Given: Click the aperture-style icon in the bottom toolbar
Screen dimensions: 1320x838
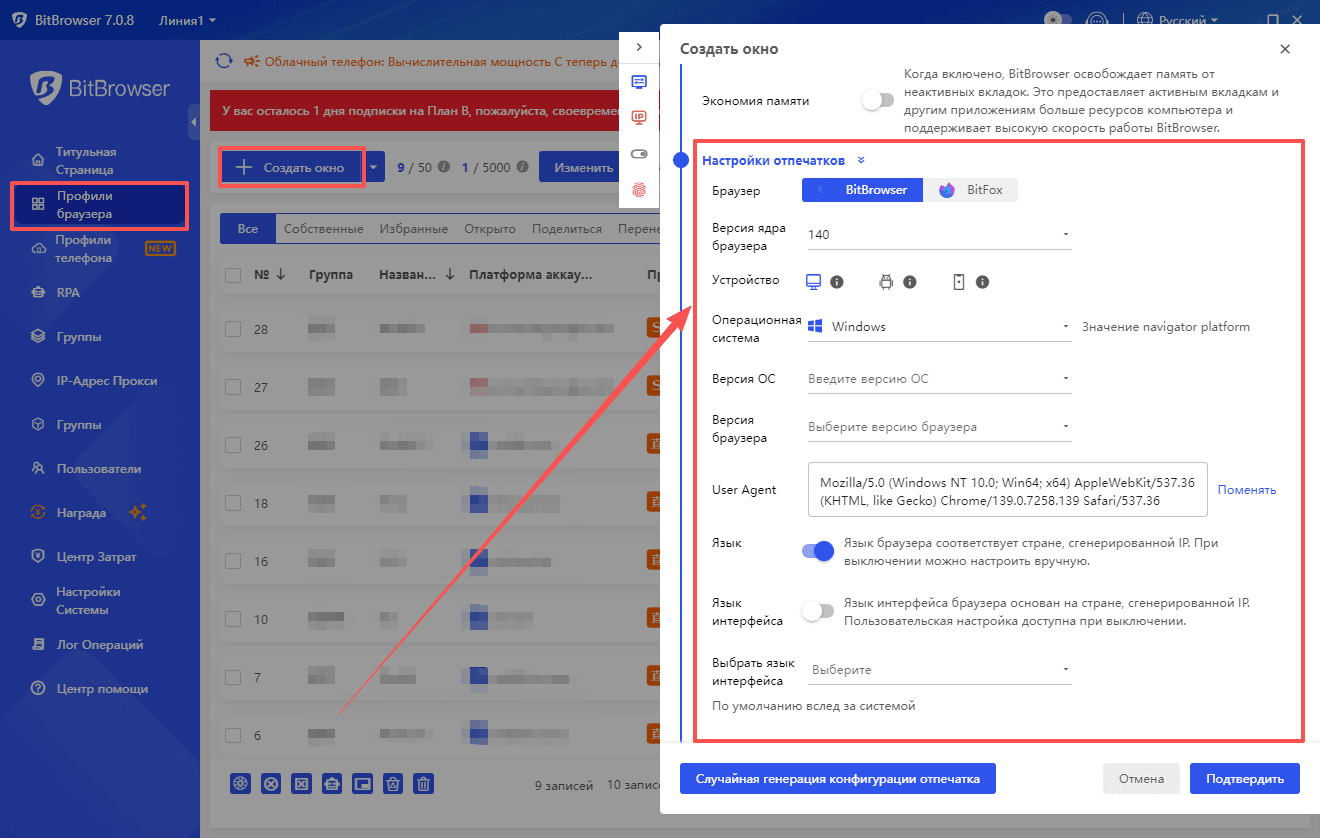Looking at the screenshot, I should (x=240, y=783).
